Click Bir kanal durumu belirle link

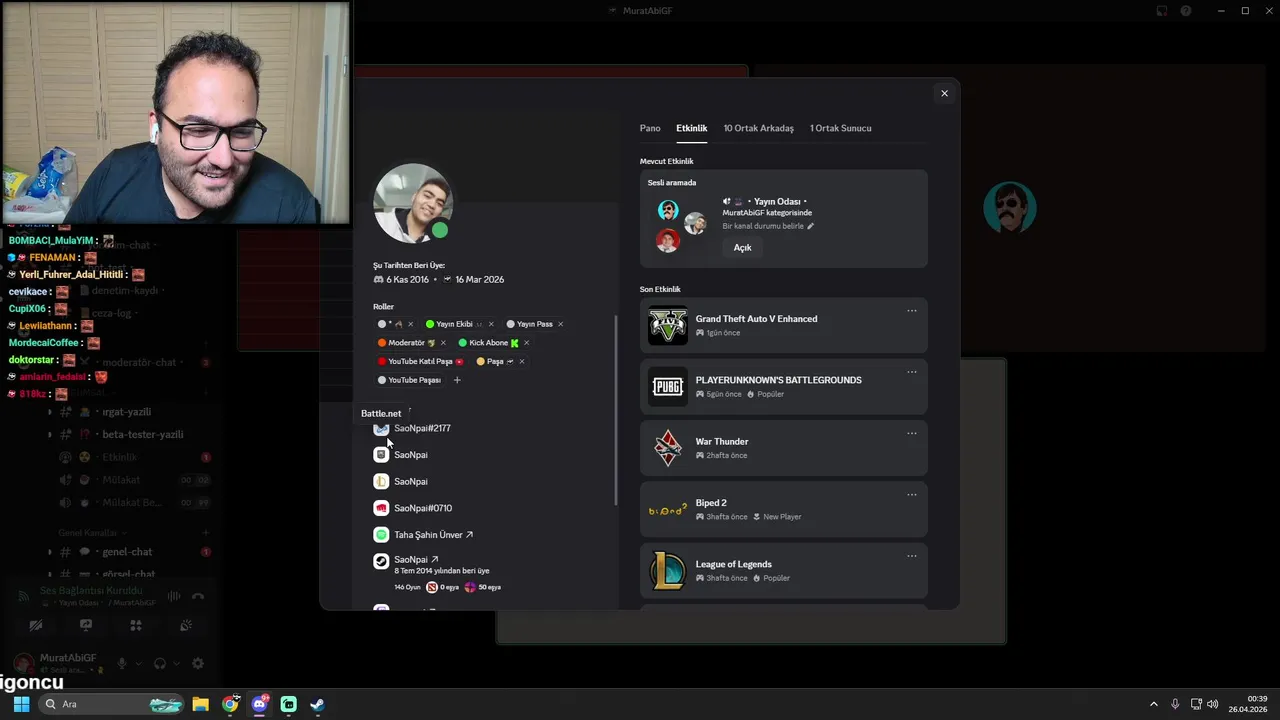point(763,226)
